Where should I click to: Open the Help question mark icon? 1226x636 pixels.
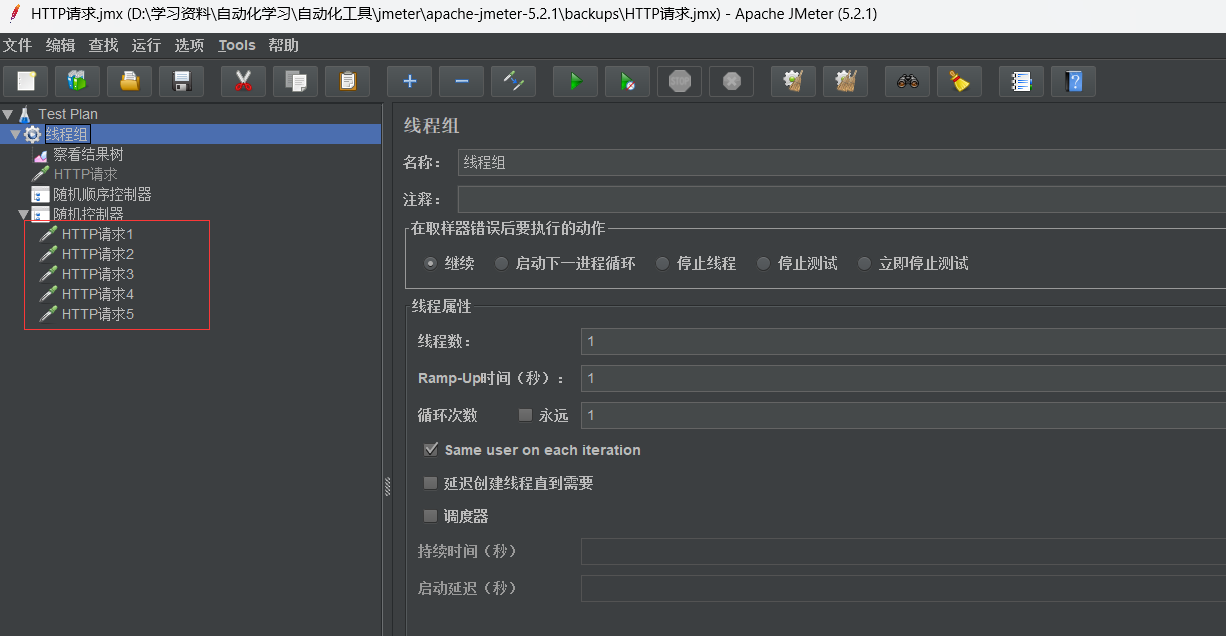click(1073, 81)
